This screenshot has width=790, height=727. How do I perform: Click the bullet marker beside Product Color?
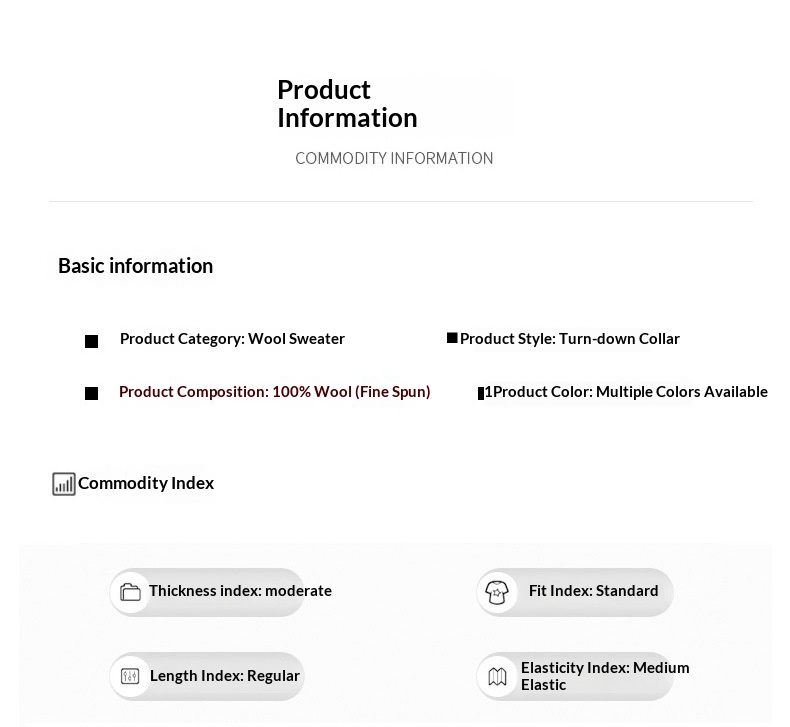481,393
